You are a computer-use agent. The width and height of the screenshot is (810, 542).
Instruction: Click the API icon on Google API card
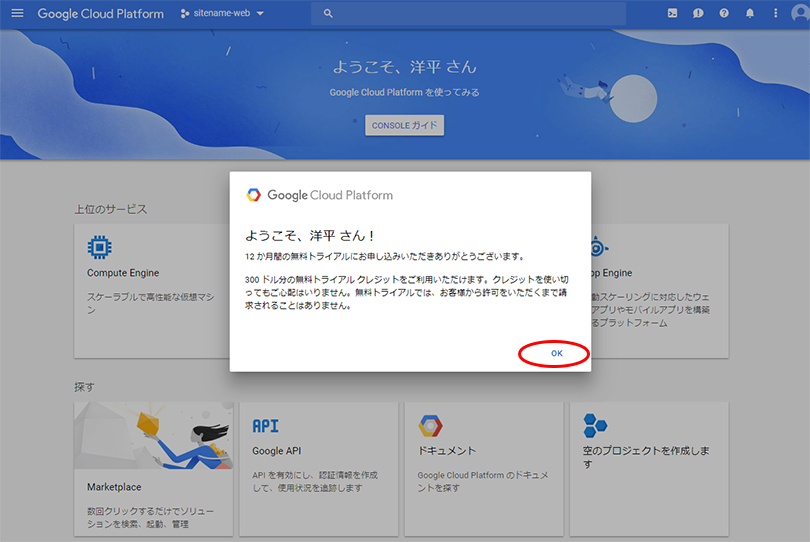point(266,426)
